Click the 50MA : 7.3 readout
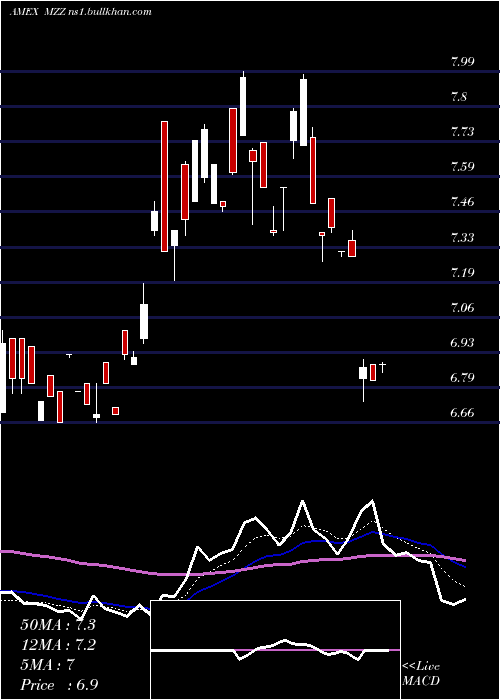Screen dimensions: 500x700 tap(58, 625)
